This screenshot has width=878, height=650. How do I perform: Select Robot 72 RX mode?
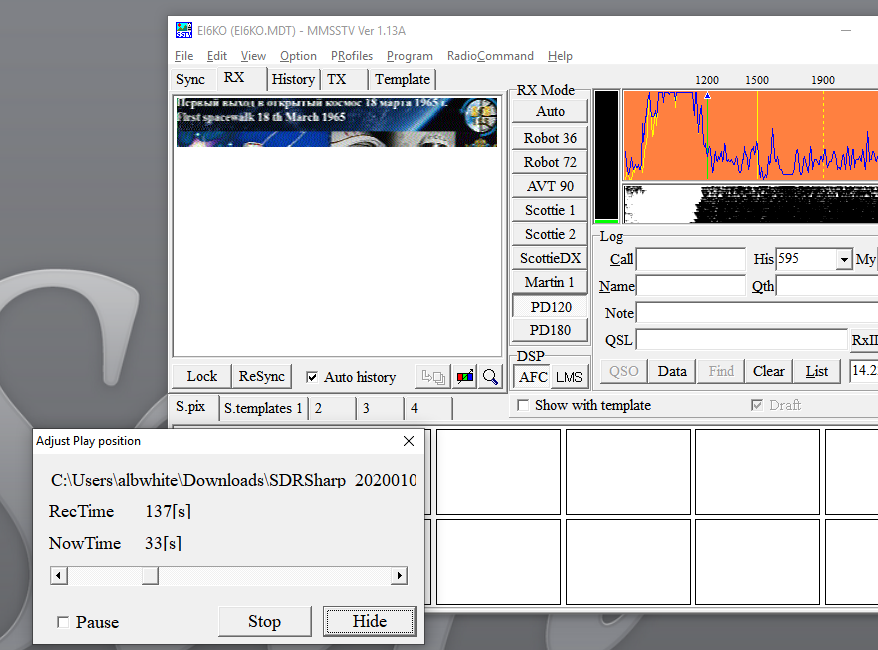pos(550,162)
